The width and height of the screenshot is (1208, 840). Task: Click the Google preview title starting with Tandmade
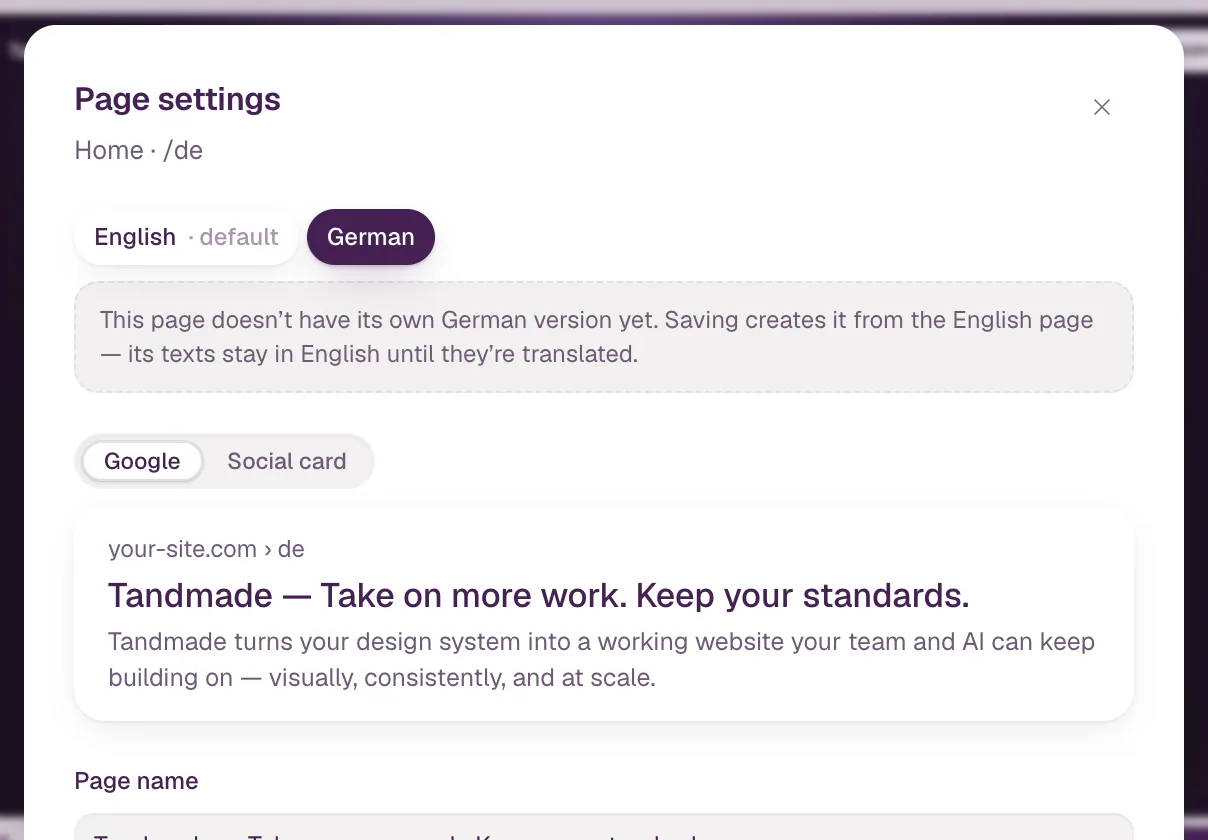pos(539,596)
